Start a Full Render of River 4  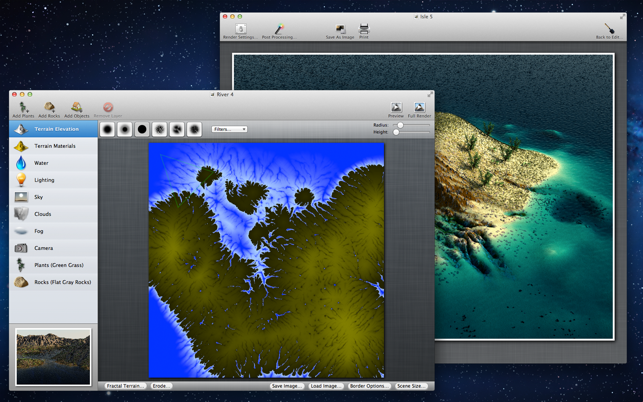point(419,110)
